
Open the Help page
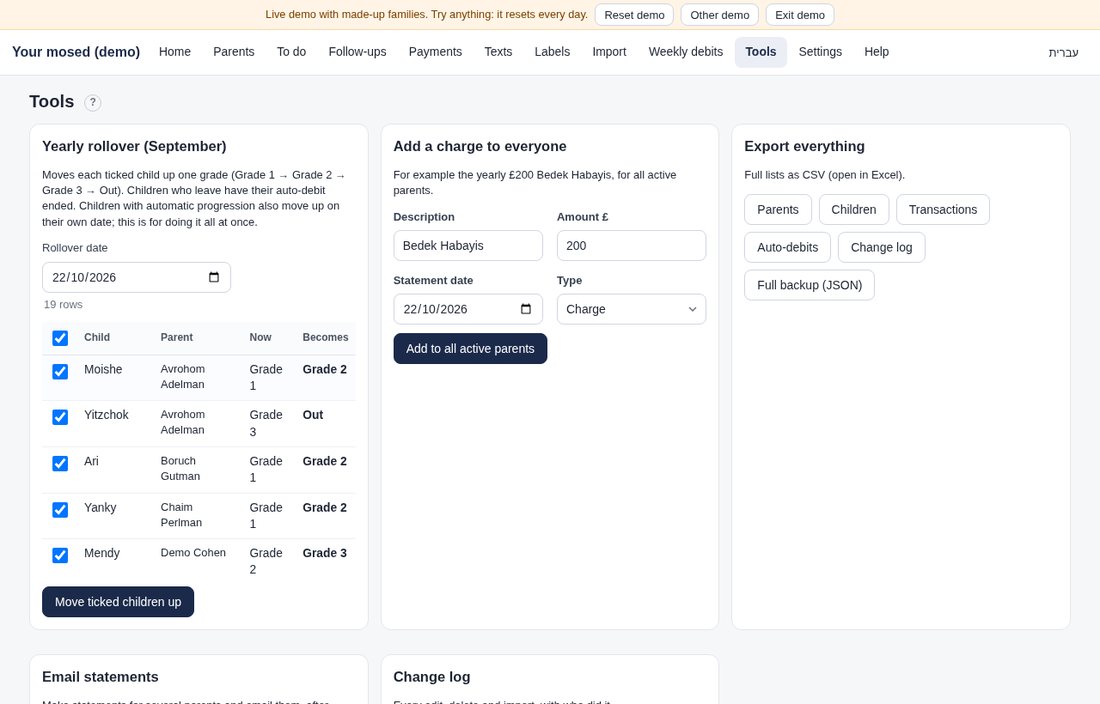(876, 52)
